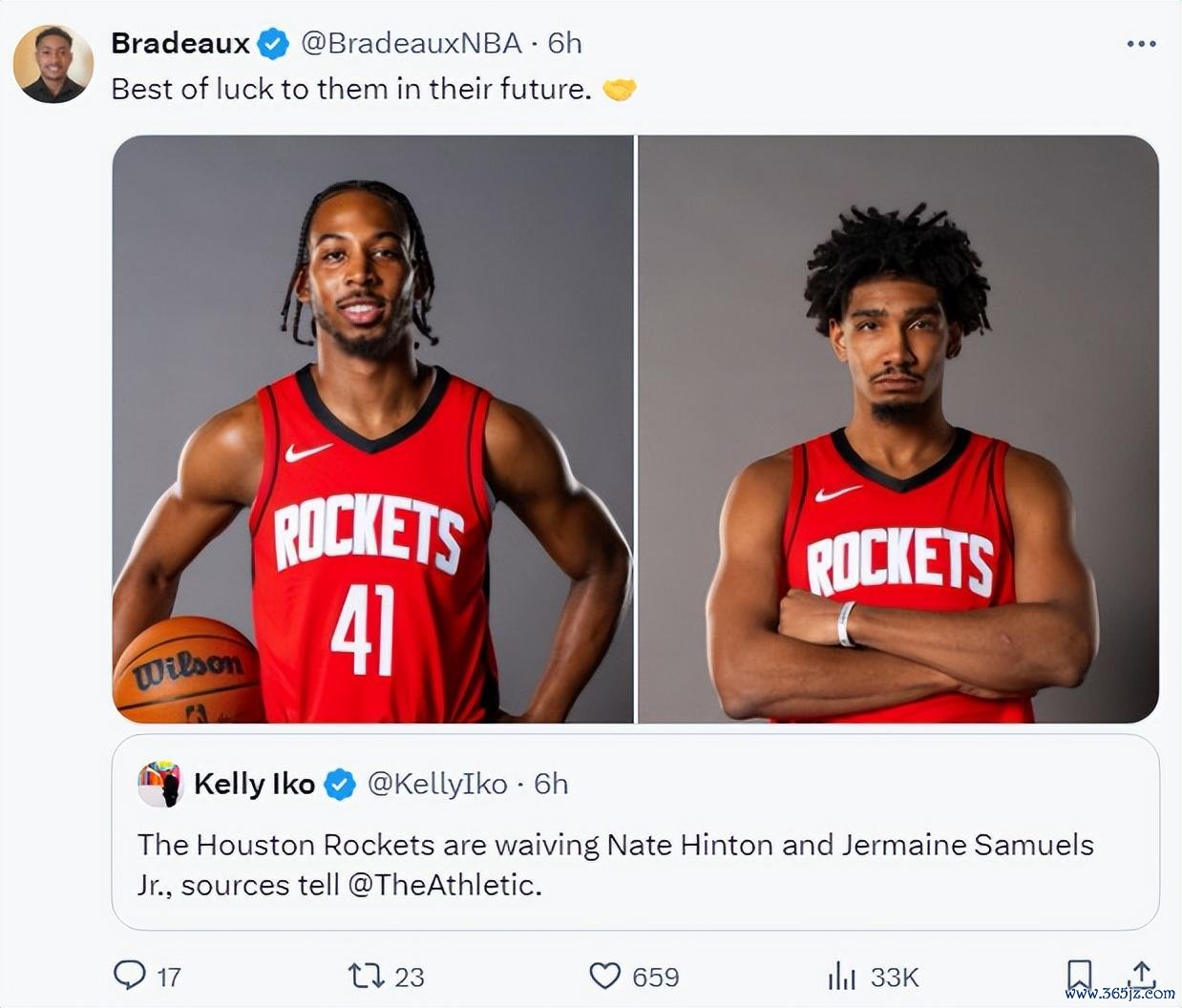Click the reply speech bubble icon
Screen dimensions: 1182x1008
tap(129, 976)
